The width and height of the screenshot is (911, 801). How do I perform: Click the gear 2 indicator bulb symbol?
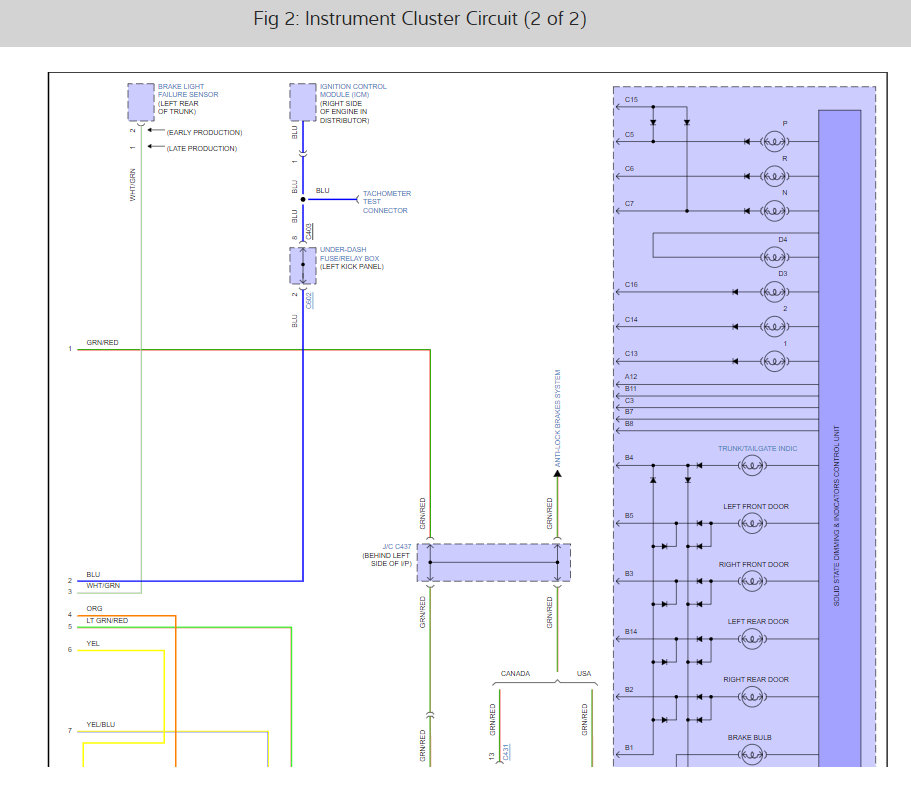pyautogui.click(x=774, y=326)
